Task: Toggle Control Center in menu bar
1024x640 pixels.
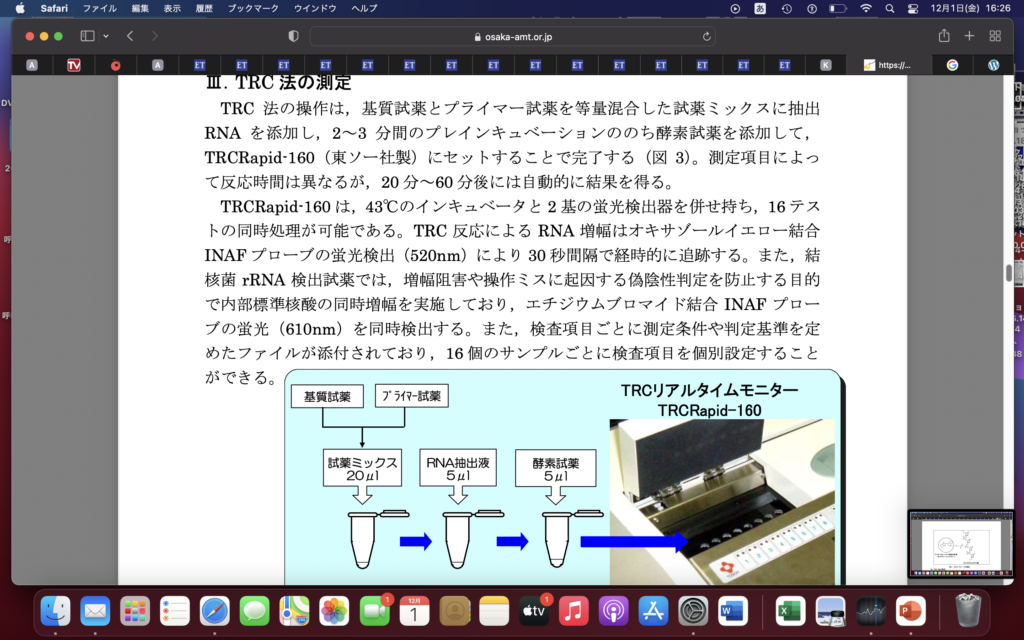Action: click(912, 8)
